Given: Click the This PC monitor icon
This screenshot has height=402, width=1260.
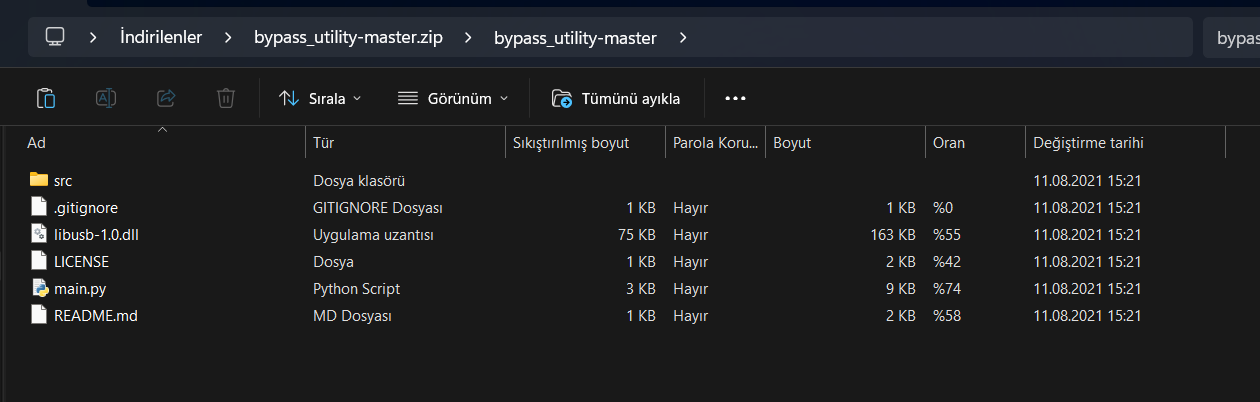Looking at the screenshot, I should pyautogui.click(x=55, y=38).
